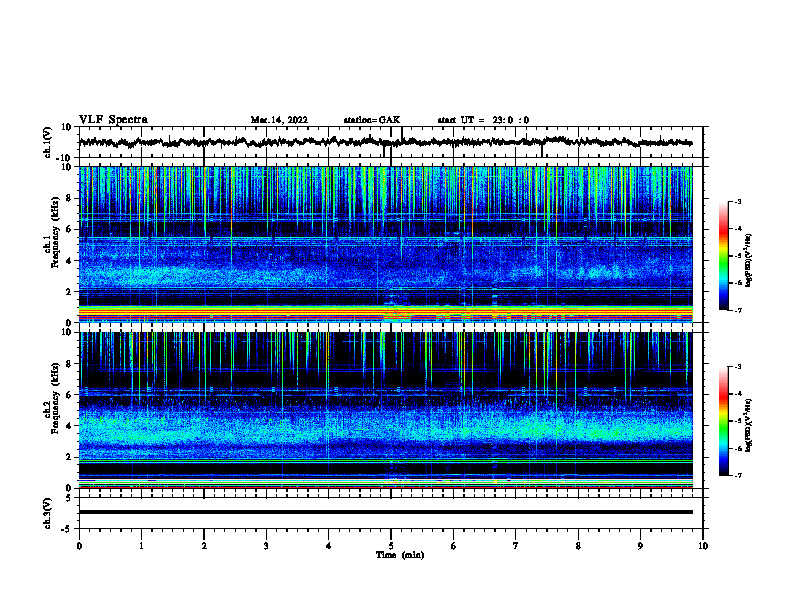Select the "ch.1(V)" waveform axis label
The image size is (792, 612).
[x=48, y=142]
